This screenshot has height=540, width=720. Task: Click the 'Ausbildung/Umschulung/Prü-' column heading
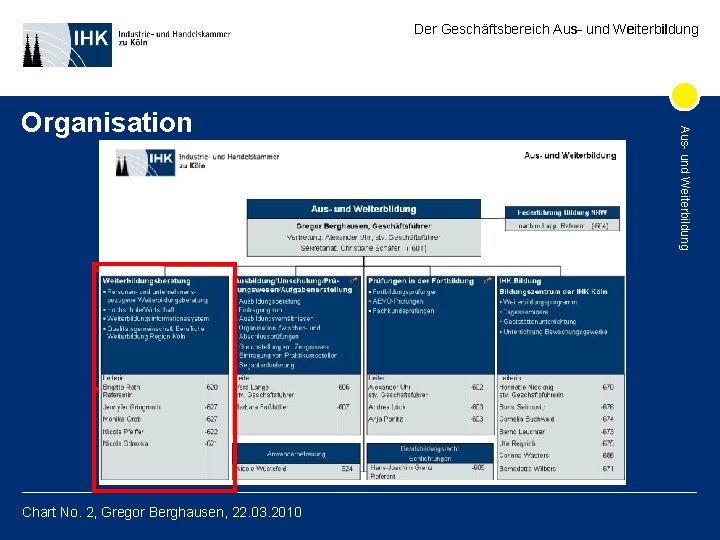pos(288,281)
